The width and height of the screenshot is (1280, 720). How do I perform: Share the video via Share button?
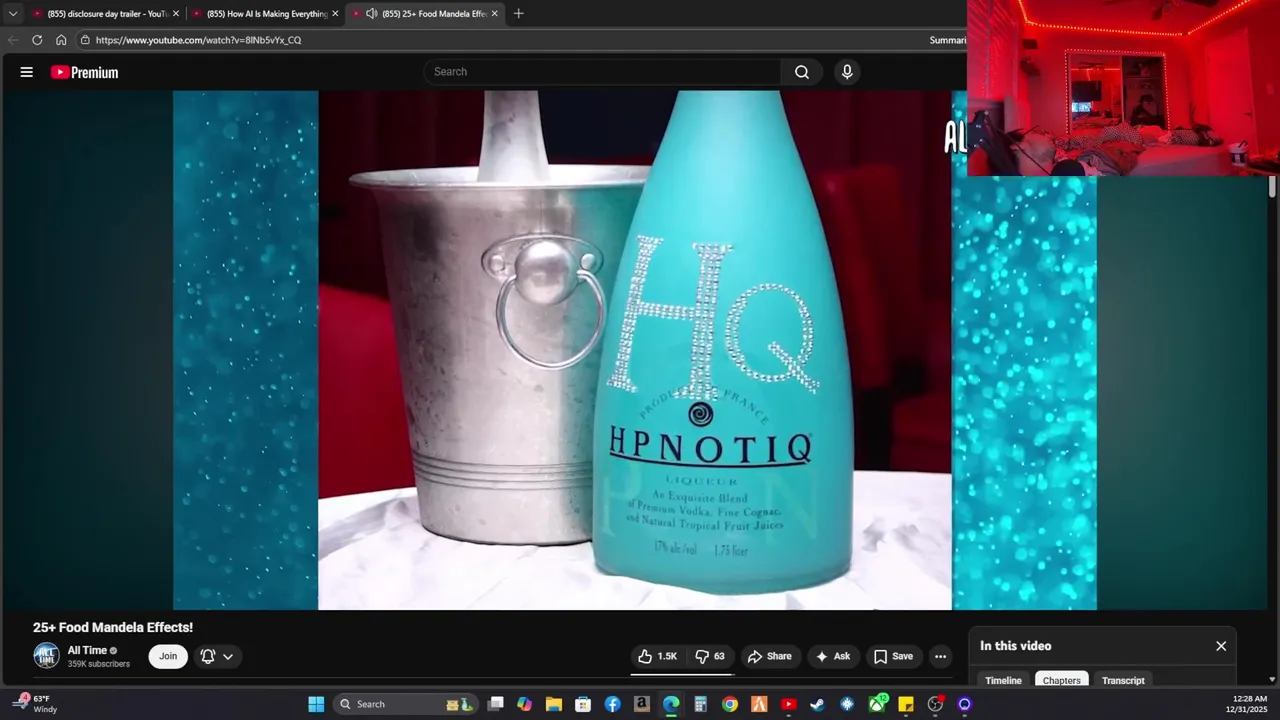[770, 656]
